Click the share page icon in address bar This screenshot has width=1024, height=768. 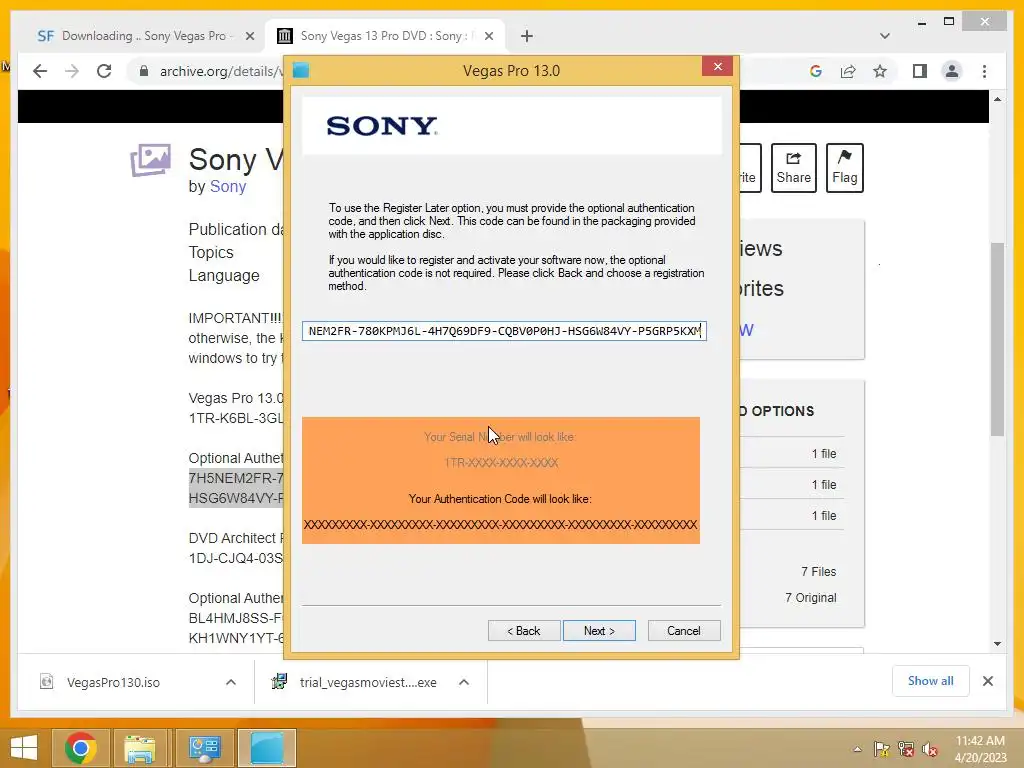(x=848, y=71)
